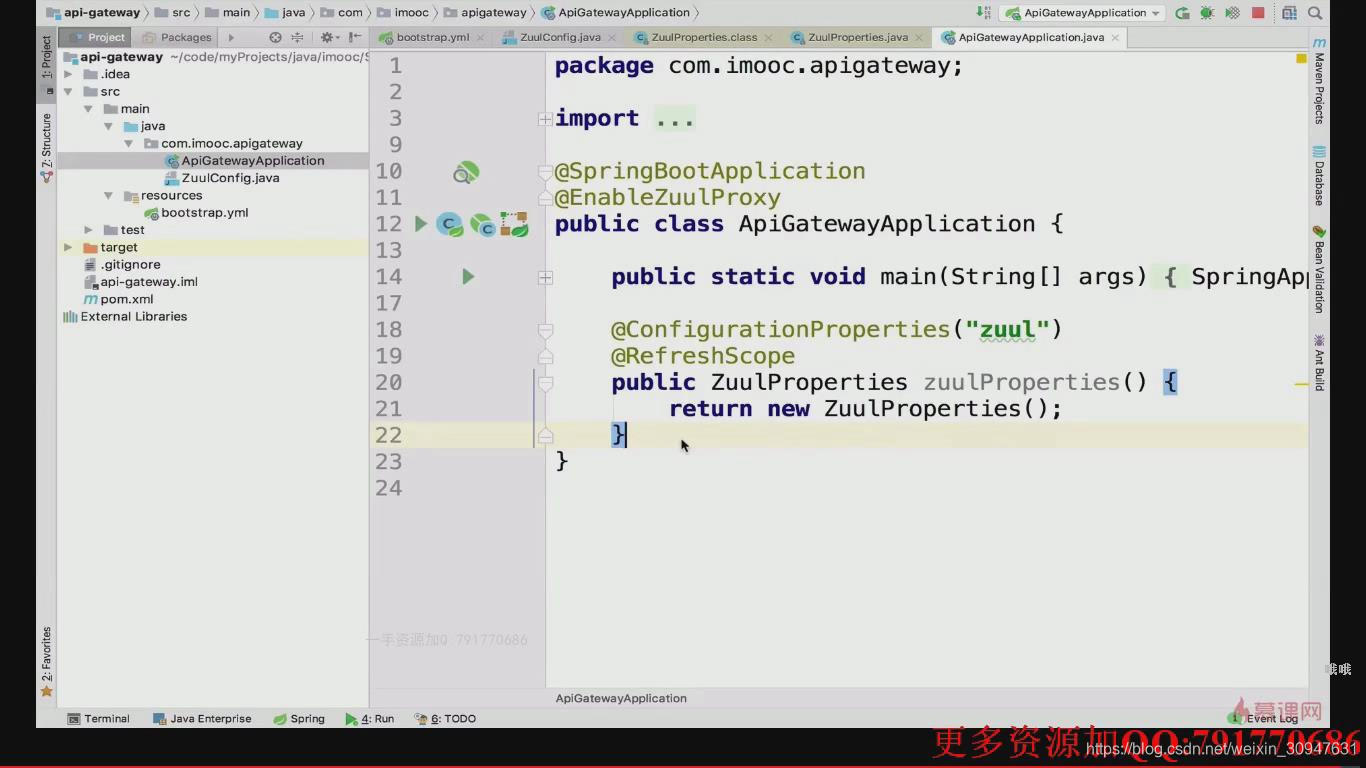Image resolution: width=1366 pixels, height=768 pixels.
Task: Run class via green arrow at line 12
Action: coord(420,224)
